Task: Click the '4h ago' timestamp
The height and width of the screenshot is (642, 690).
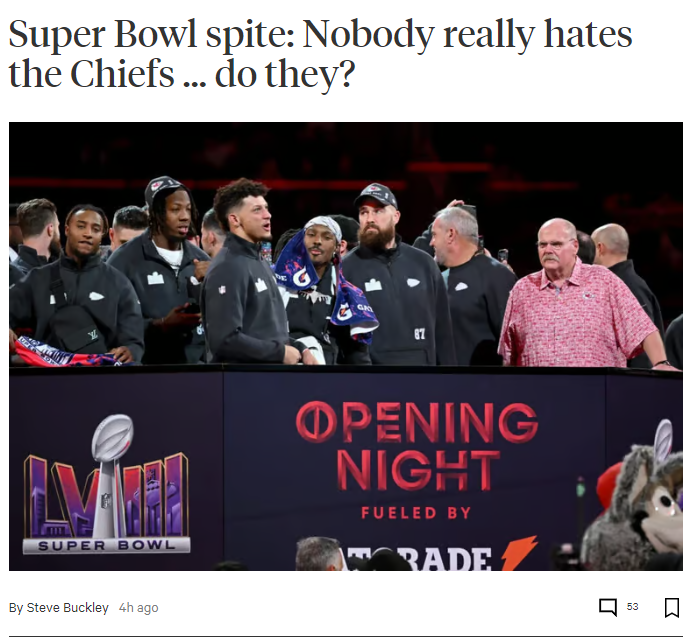Action: point(139,608)
